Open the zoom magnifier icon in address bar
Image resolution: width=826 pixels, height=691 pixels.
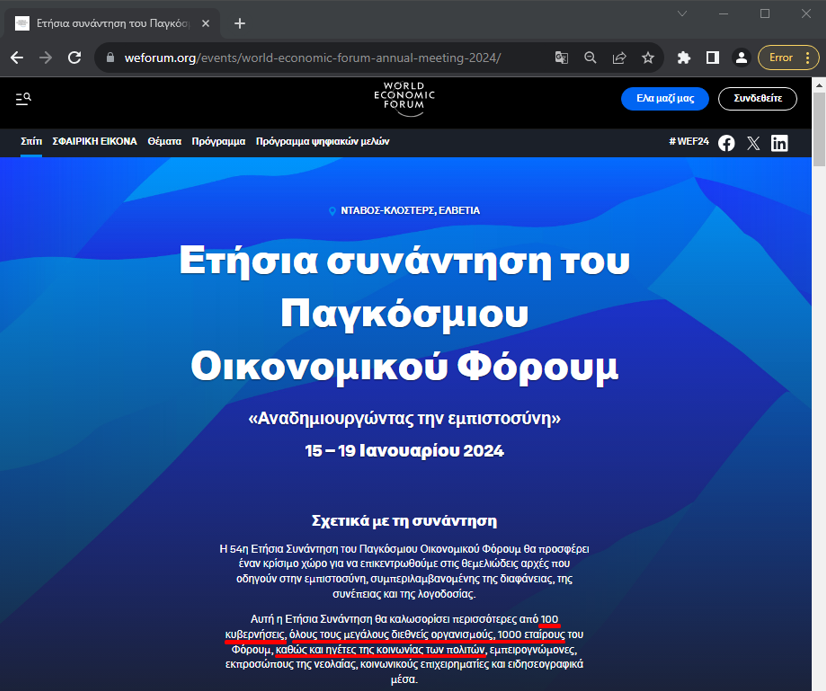pyautogui.click(x=591, y=57)
